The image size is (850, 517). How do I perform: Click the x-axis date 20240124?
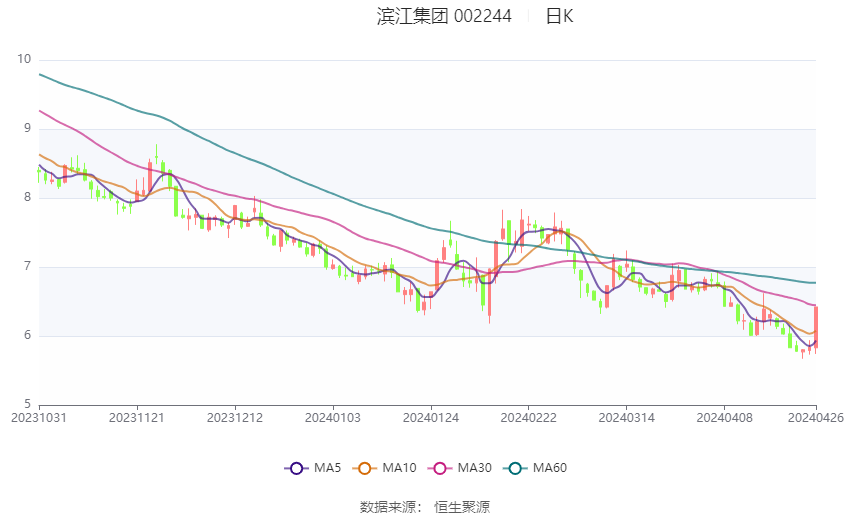click(431, 418)
